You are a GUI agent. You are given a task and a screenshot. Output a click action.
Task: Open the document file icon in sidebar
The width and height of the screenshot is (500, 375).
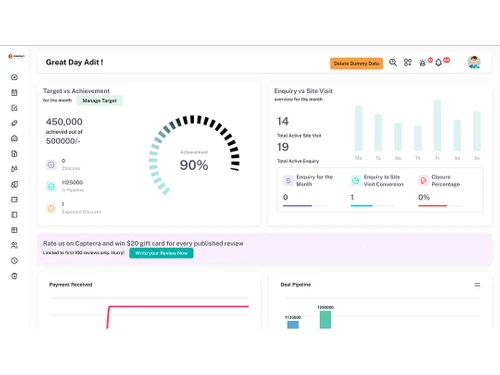tap(14, 154)
